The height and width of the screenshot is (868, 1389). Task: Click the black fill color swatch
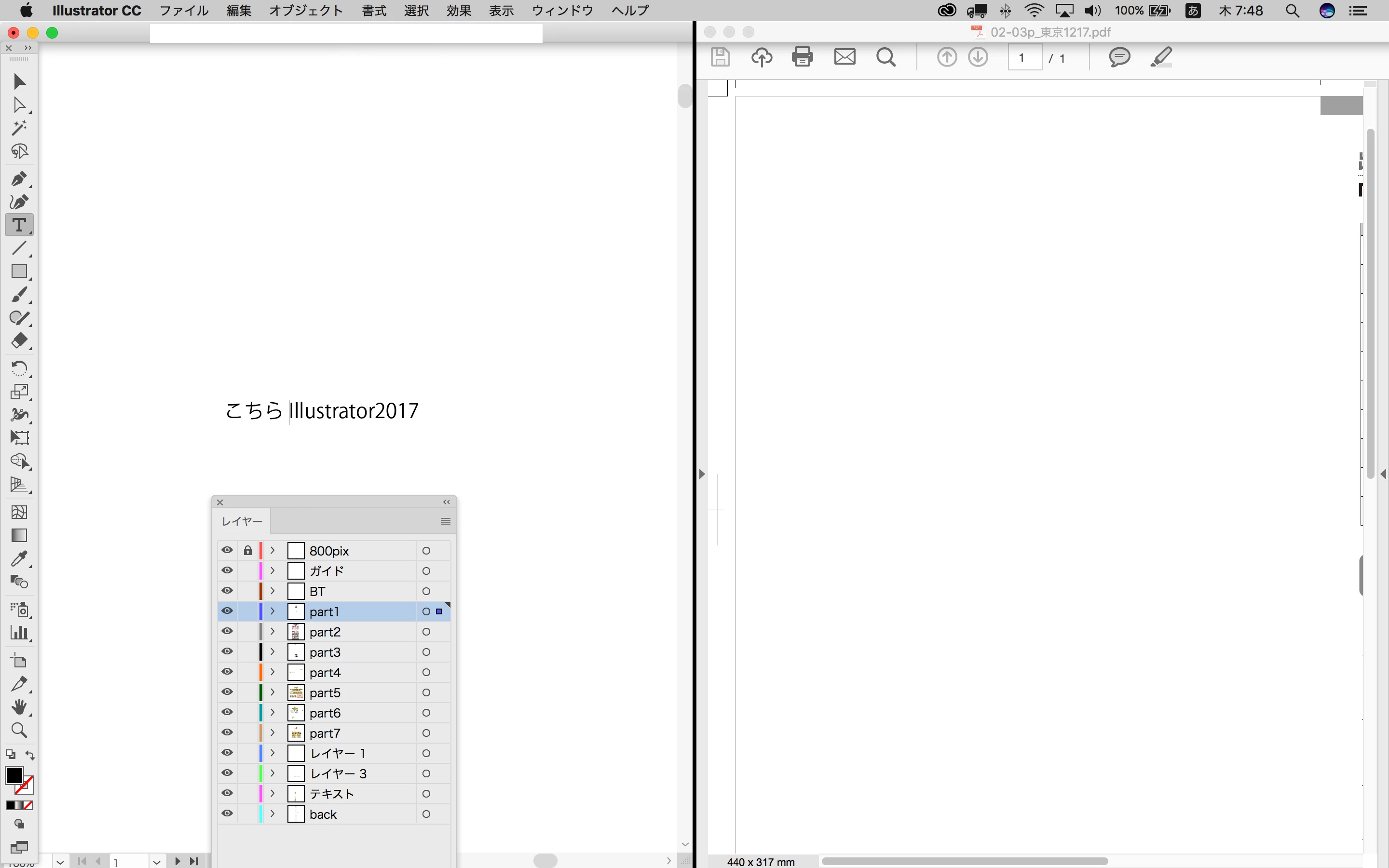coord(14,775)
